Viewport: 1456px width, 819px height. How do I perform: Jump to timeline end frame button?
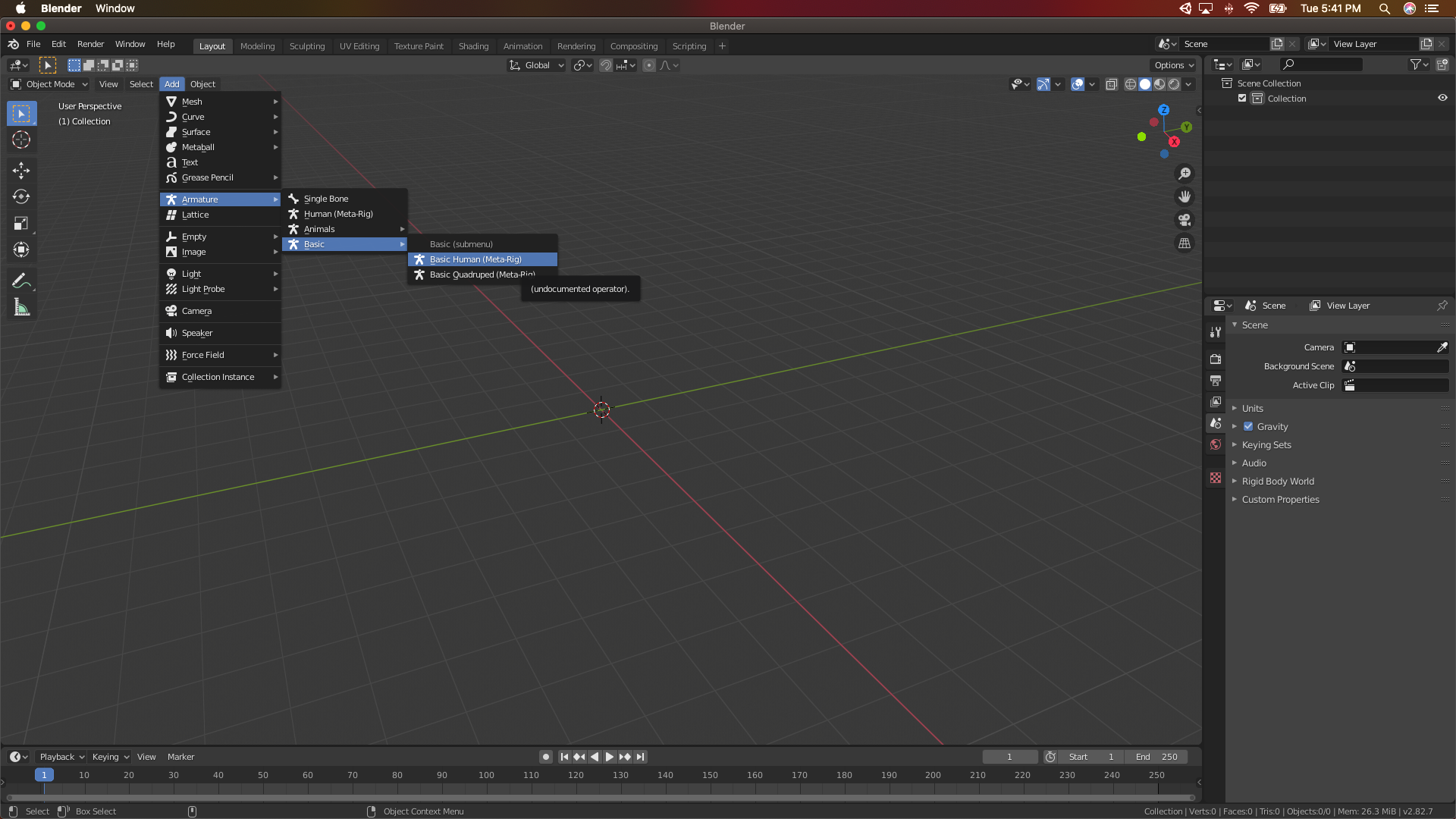tap(641, 757)
